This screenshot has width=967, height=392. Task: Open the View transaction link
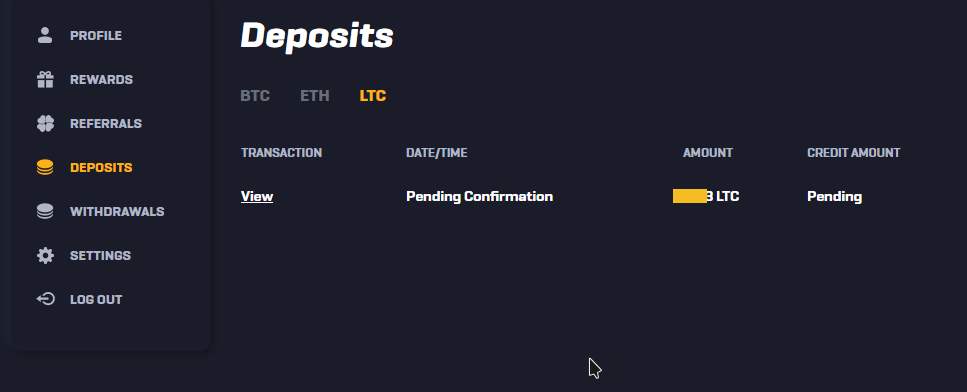pyautogui.click(x=257, y=197)
